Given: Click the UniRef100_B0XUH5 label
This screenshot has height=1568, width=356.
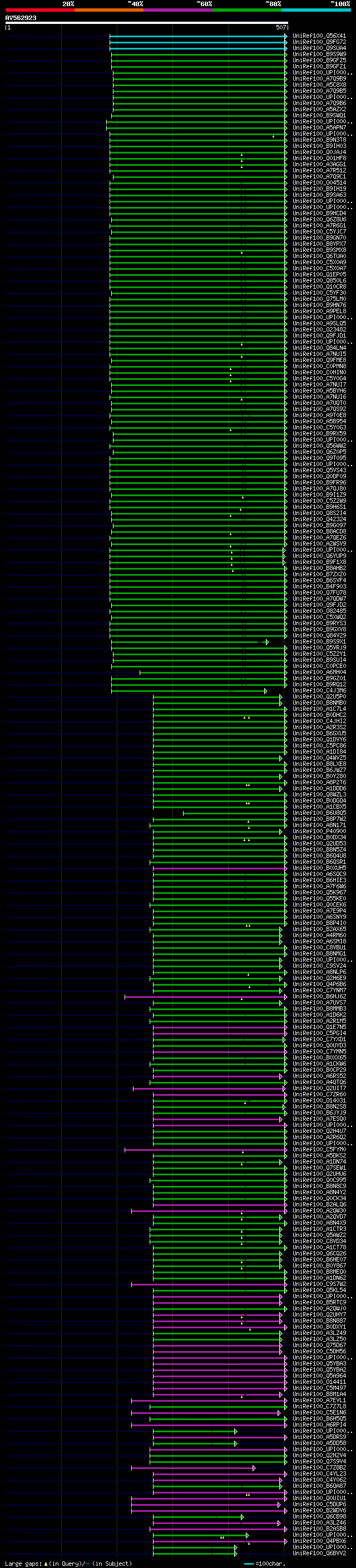Looking at the screenshot, I should point(319,868).
